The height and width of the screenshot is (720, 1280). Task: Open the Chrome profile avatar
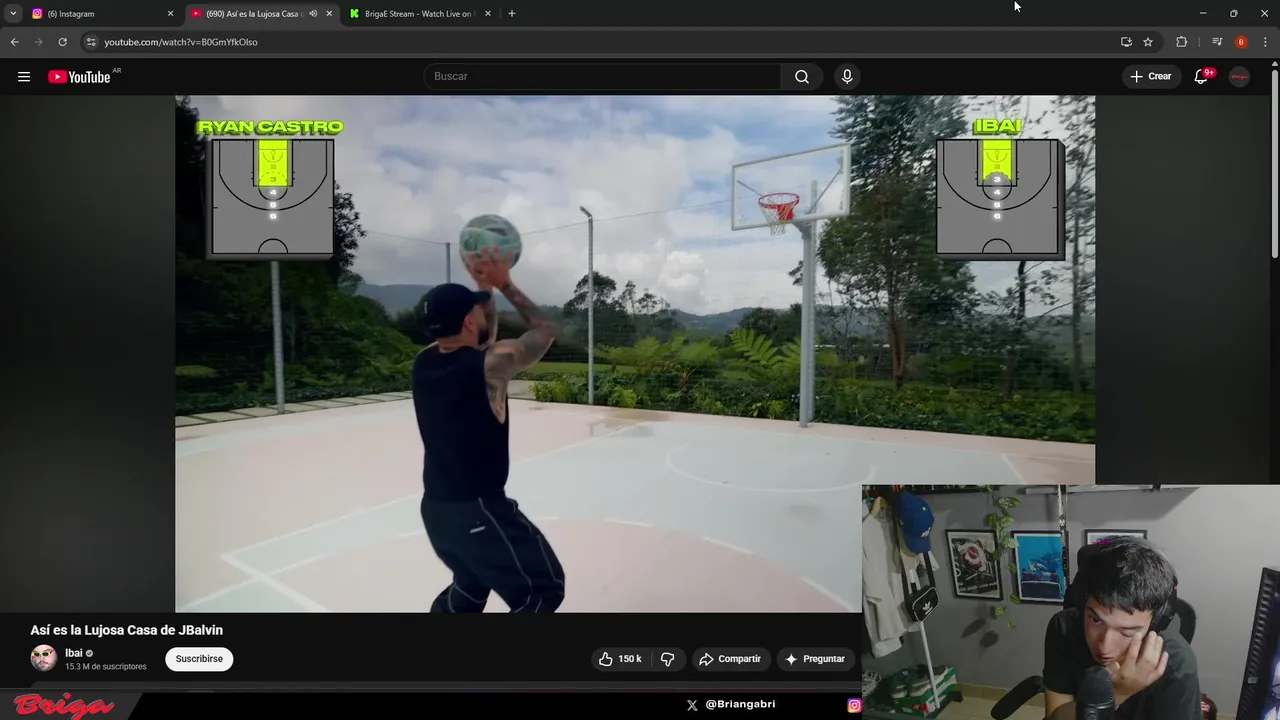tap(1241, 42)
